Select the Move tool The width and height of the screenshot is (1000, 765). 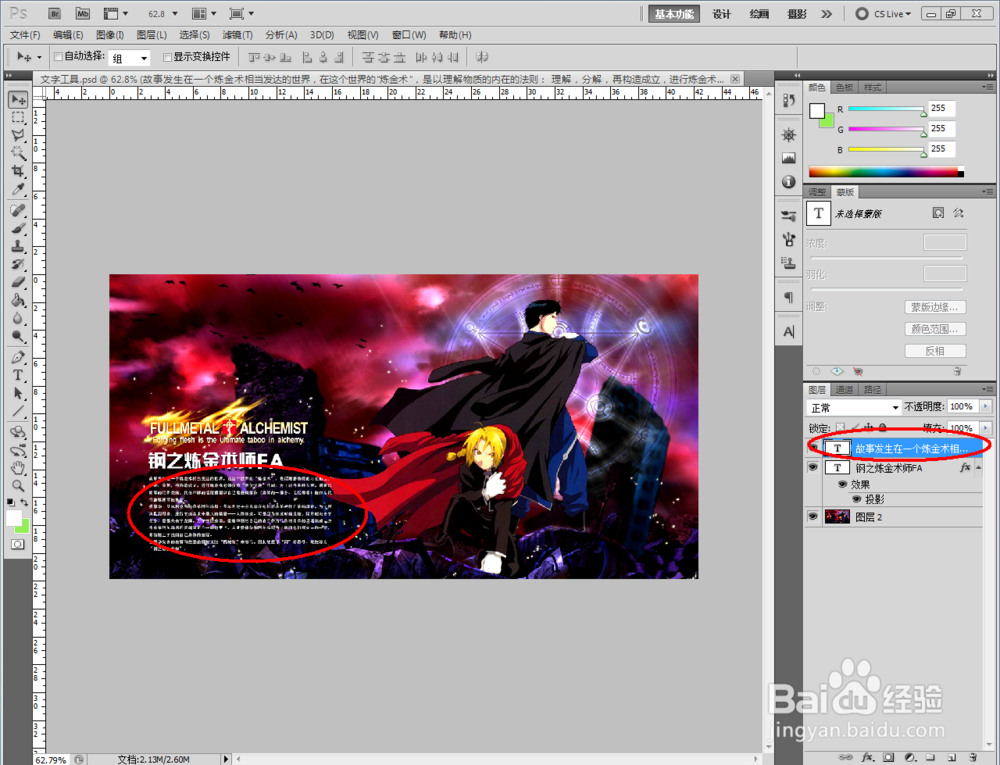[18, 99]
